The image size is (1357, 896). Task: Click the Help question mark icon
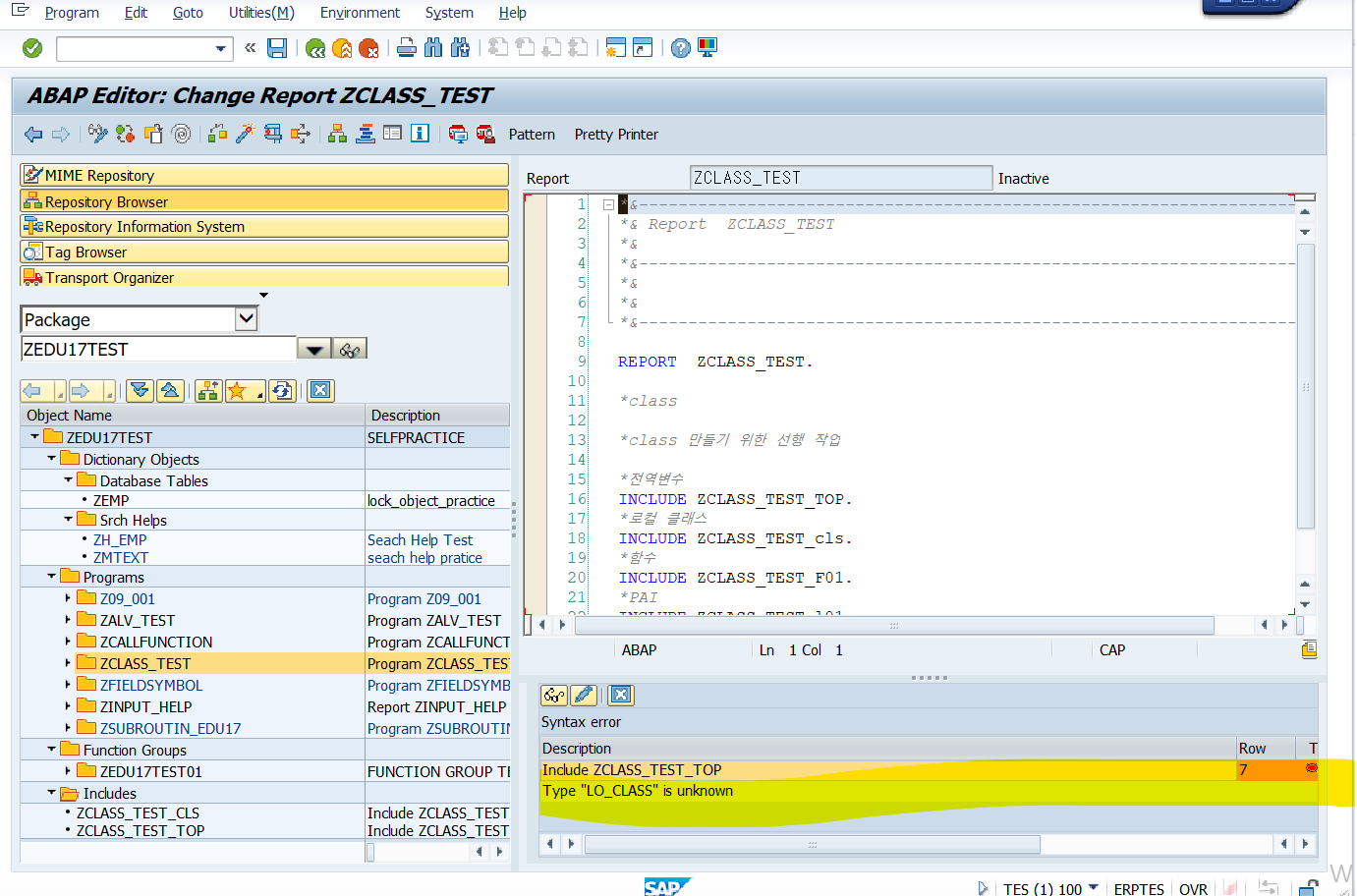[681, 48]
